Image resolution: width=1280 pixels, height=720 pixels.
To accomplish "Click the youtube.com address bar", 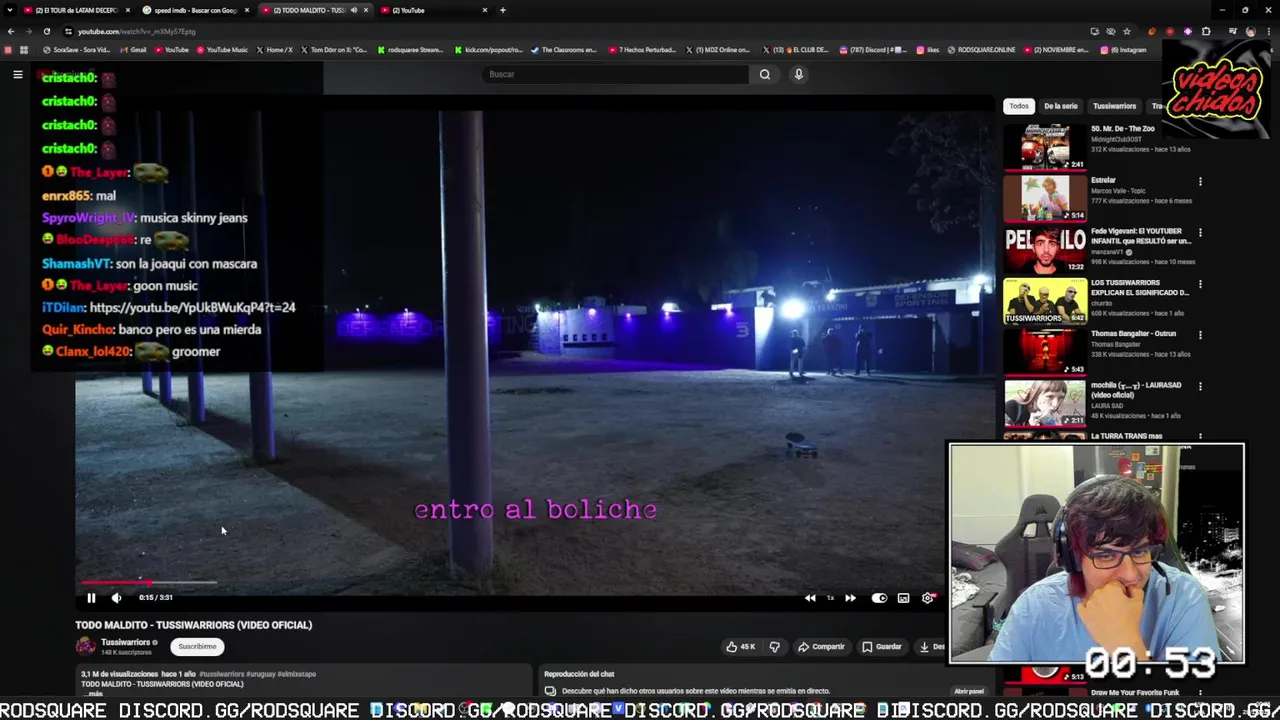I will (x=580, y=31).
